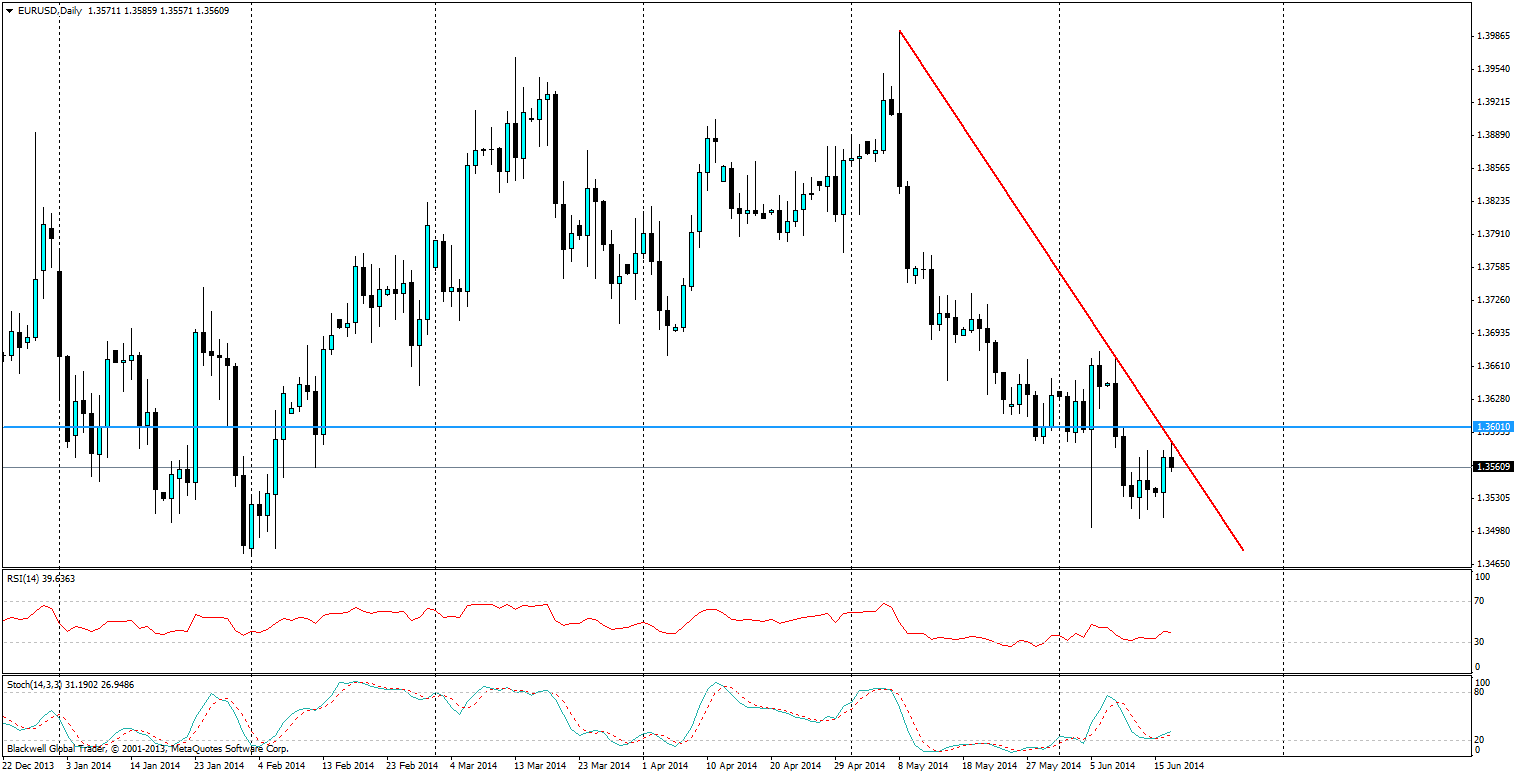Click the 23 Jan 2014 date label
This screenshot has width=1514, height=774.
[219, 766]
